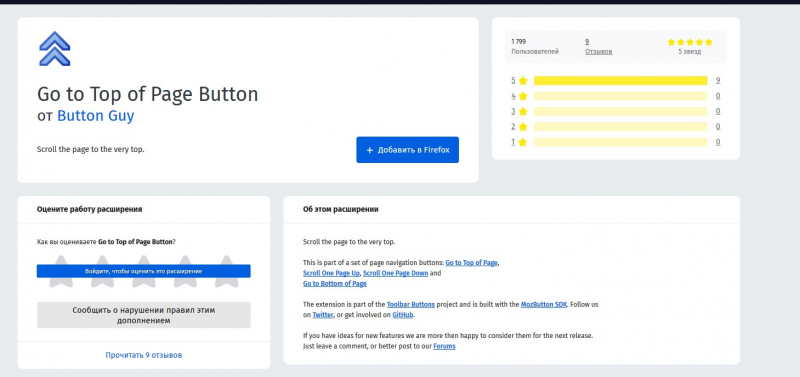Rate the extension with one star
Screen dimensions: 800x377
[x=61, y=271]
